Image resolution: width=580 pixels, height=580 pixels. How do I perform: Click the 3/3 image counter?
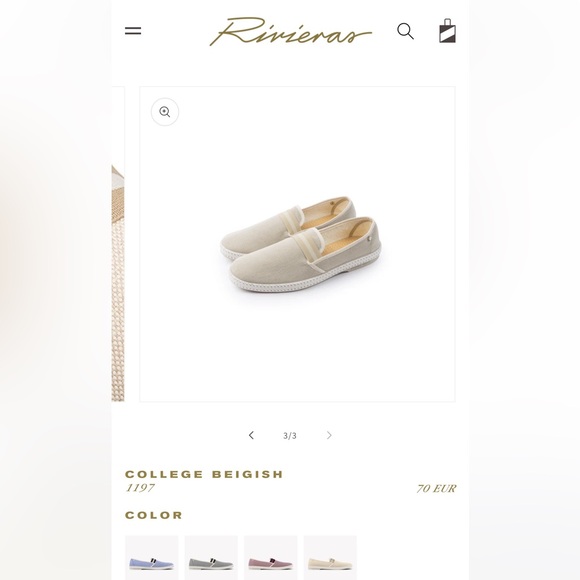coord(290,436)
